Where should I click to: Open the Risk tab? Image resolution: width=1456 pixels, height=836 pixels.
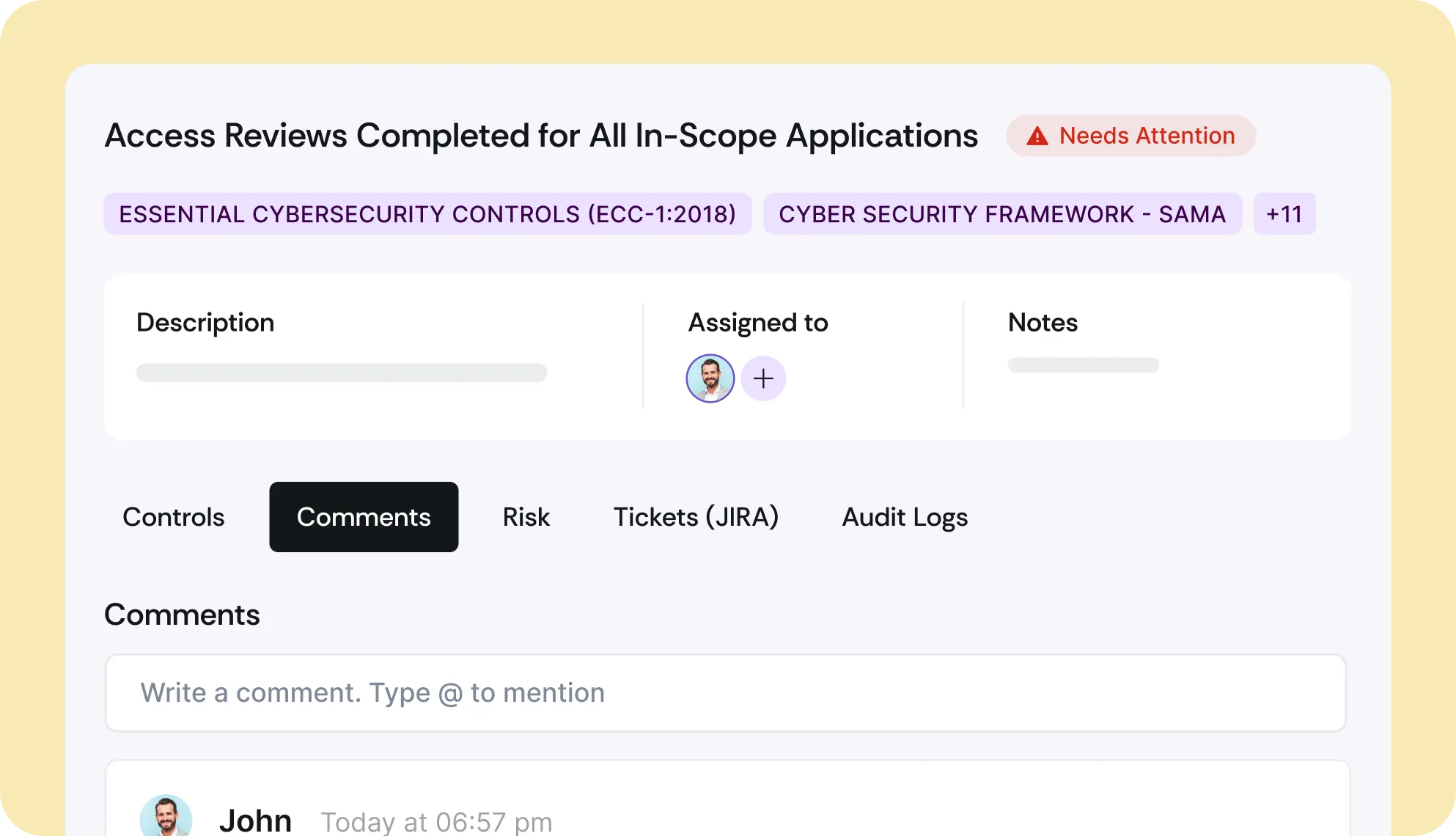(526, 517)
